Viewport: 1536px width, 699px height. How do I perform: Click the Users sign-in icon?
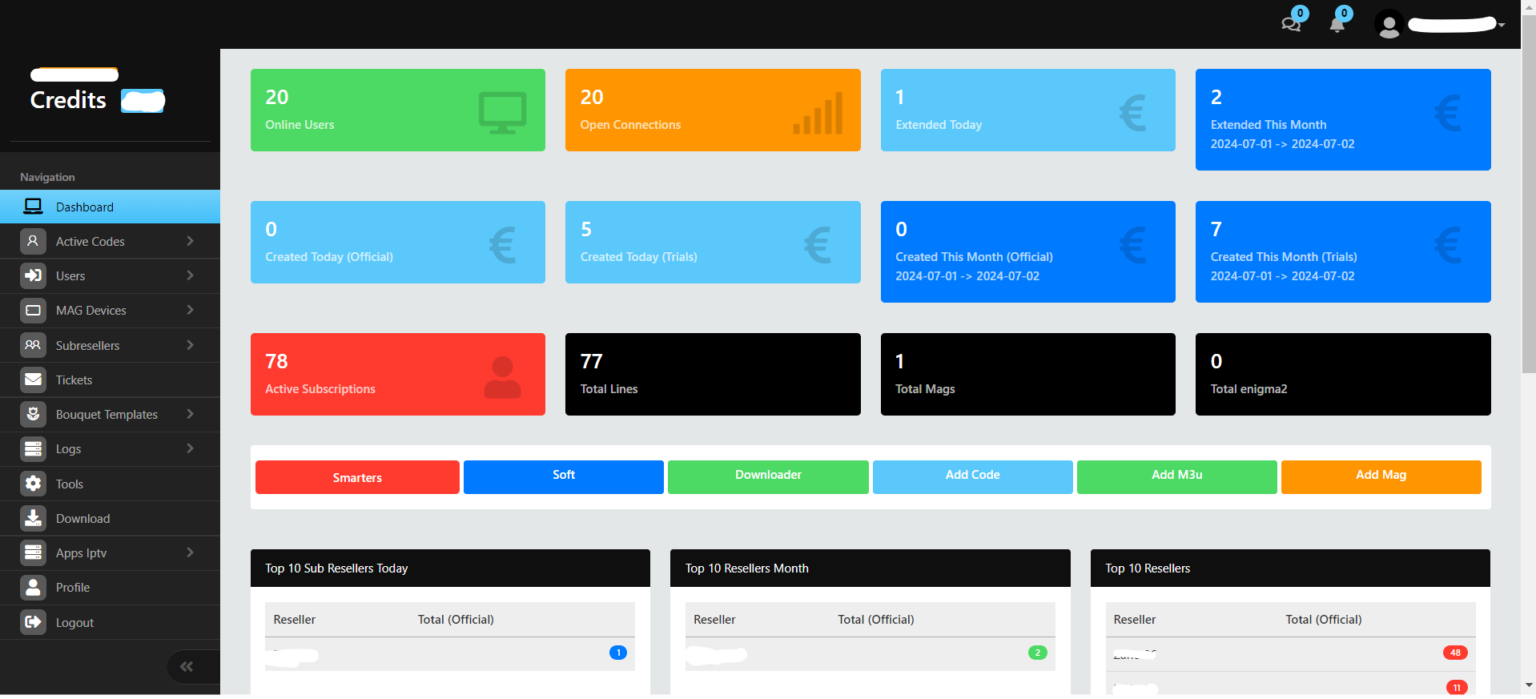(34, 276)
